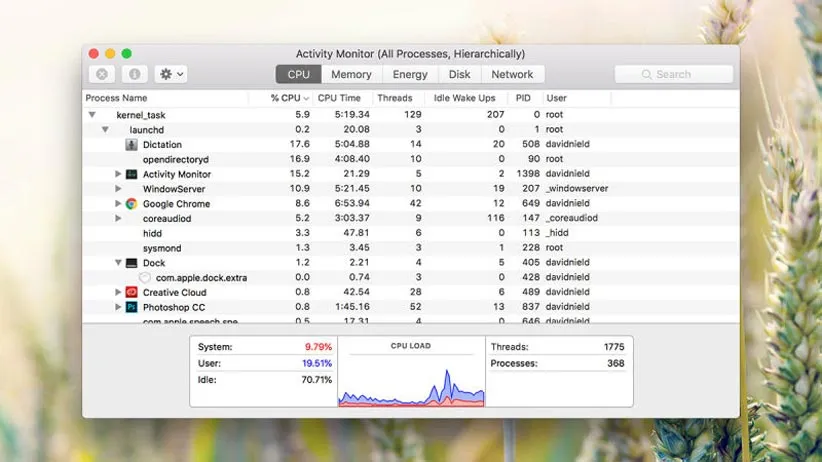Expand the Photoshop CC process row

pos(118,307)
